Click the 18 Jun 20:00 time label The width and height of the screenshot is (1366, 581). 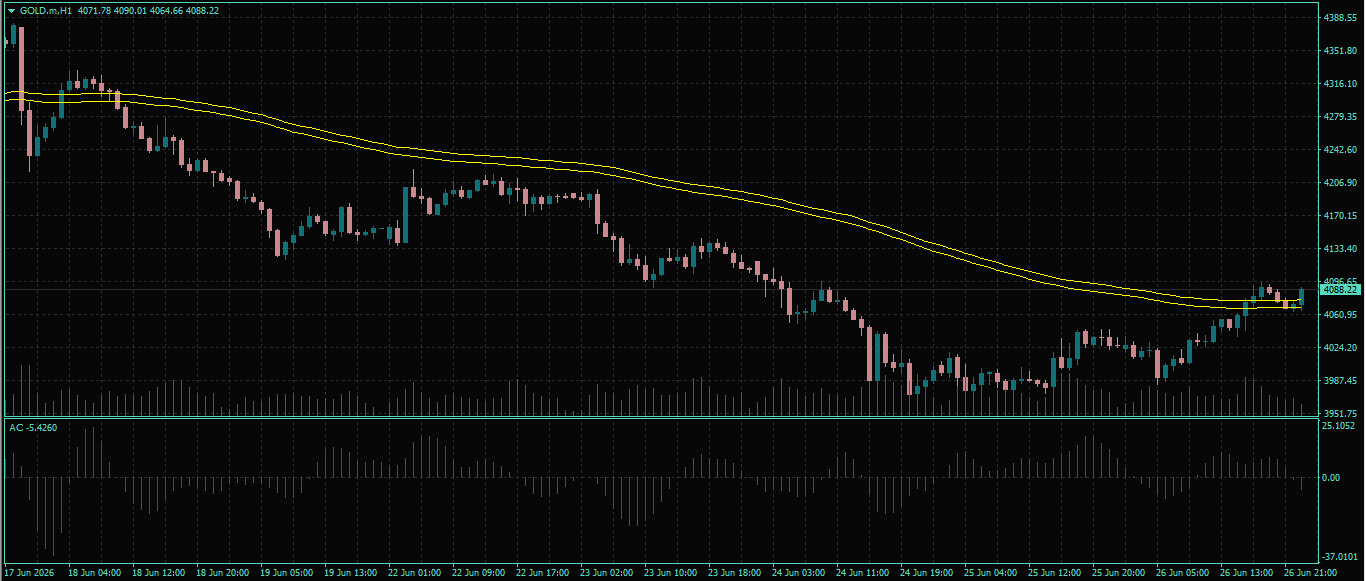coord(222,573)
